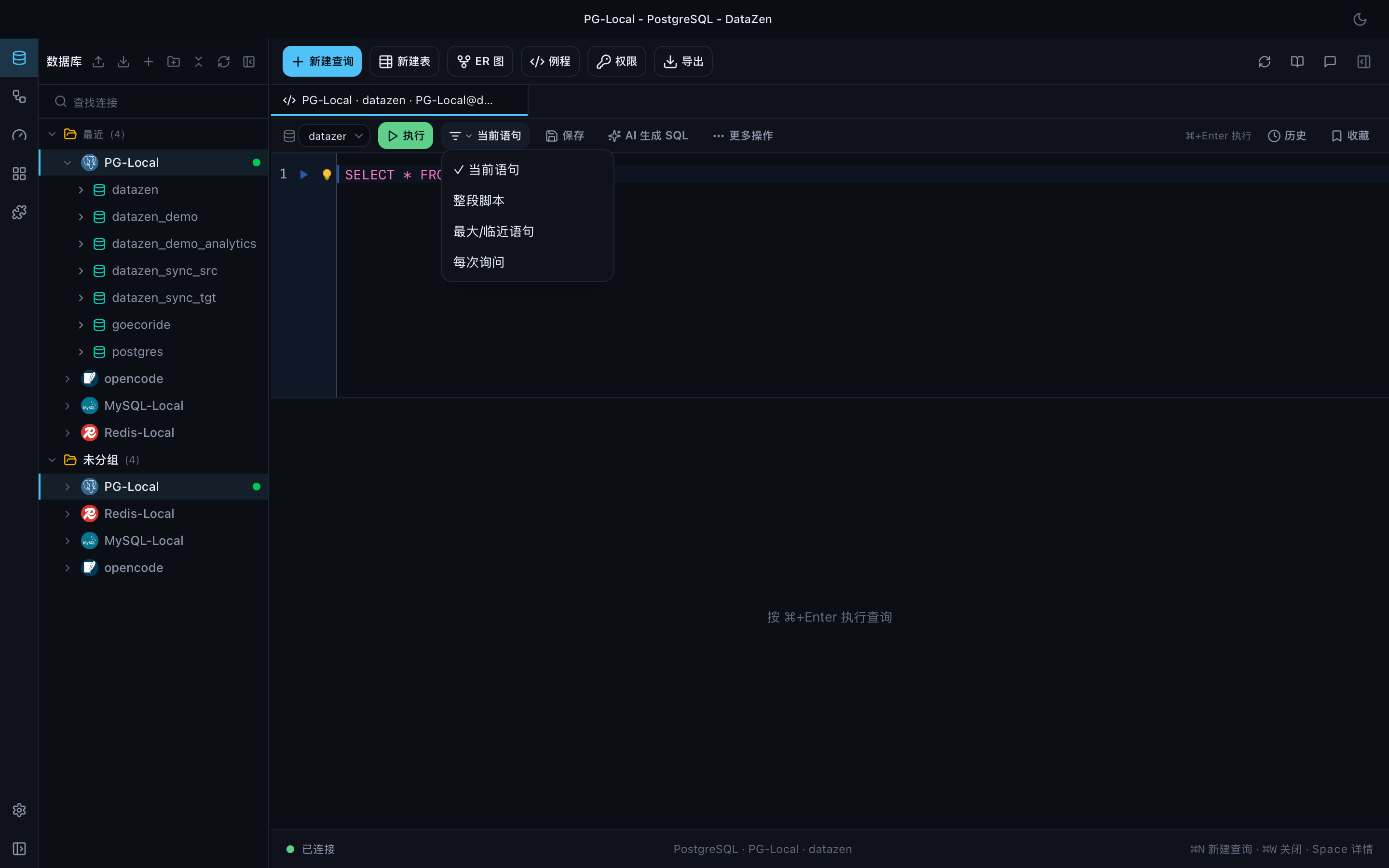Expand the datazen_sync_tgt node
This screenshot has height=868, width=1389.
coord(81,298)
